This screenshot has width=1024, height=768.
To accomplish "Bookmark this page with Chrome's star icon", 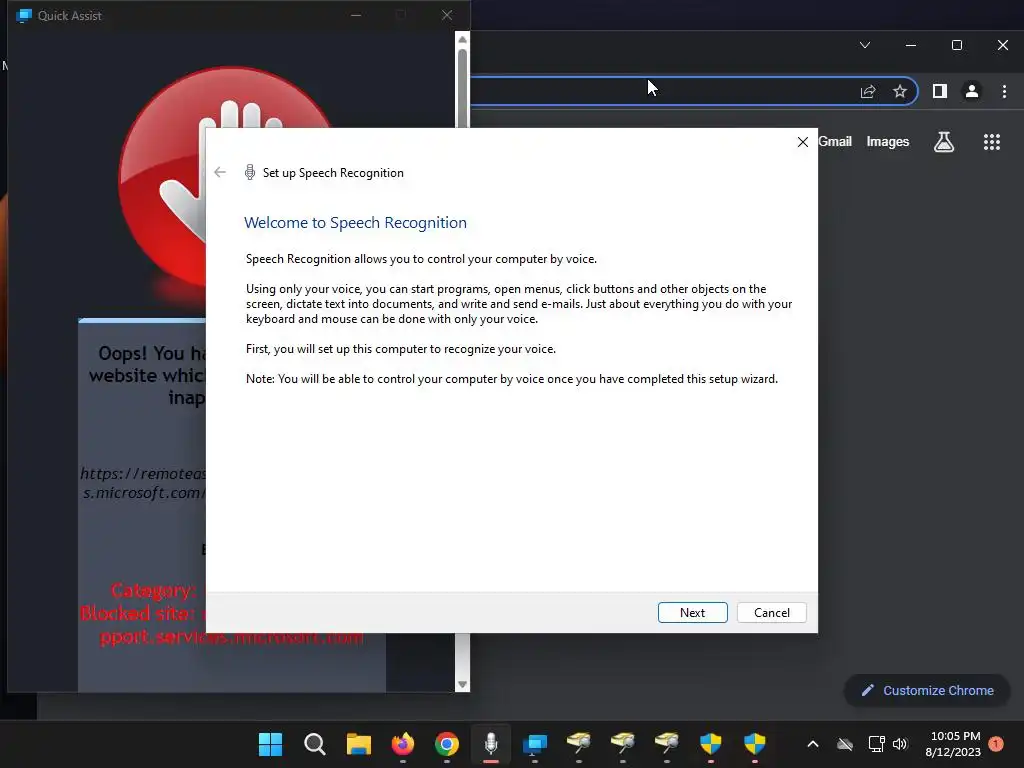I will tap(899, 91).
